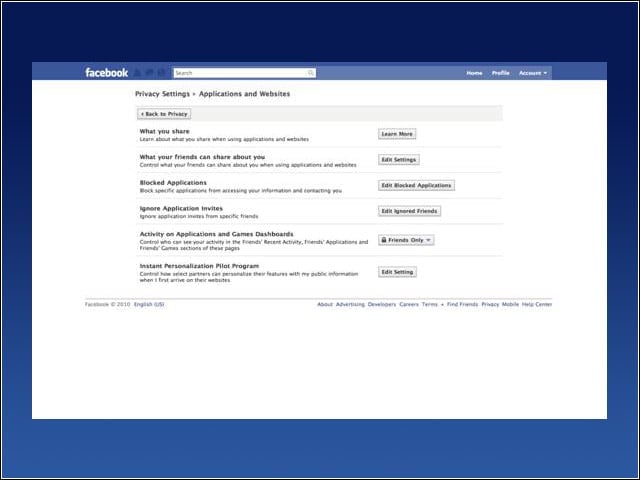This screenshot has height=480, width=640.
Task: Open friend requests icon in header
Action: [x=138, y=73]
